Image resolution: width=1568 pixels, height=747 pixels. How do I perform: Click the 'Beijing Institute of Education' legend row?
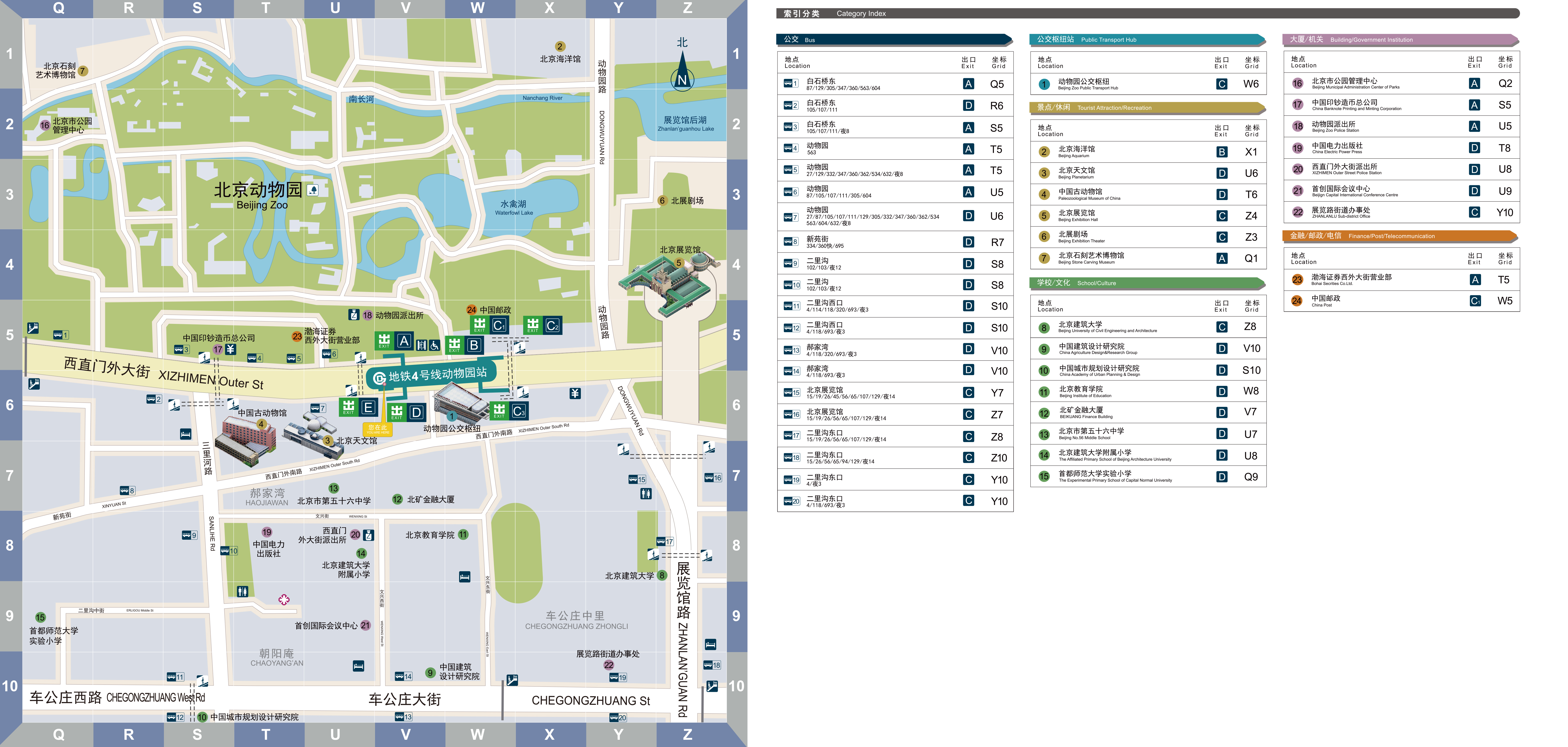(x=1148, y=391)
